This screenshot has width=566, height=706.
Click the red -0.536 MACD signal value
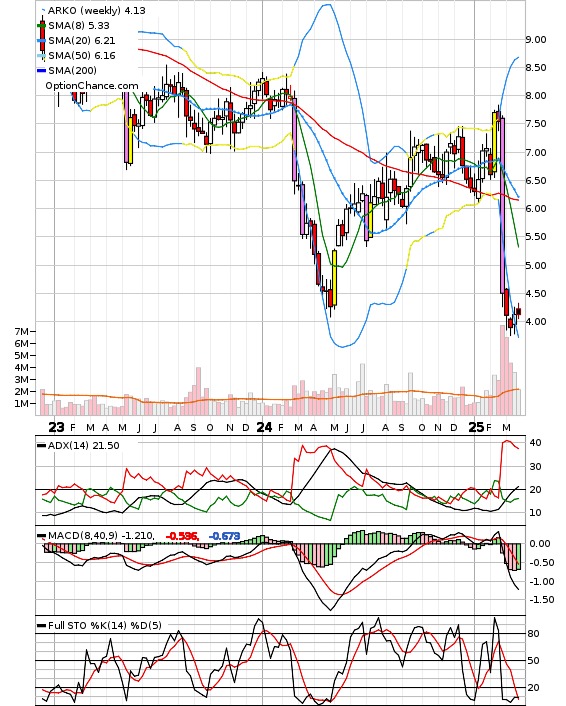[x=182, y=536]
